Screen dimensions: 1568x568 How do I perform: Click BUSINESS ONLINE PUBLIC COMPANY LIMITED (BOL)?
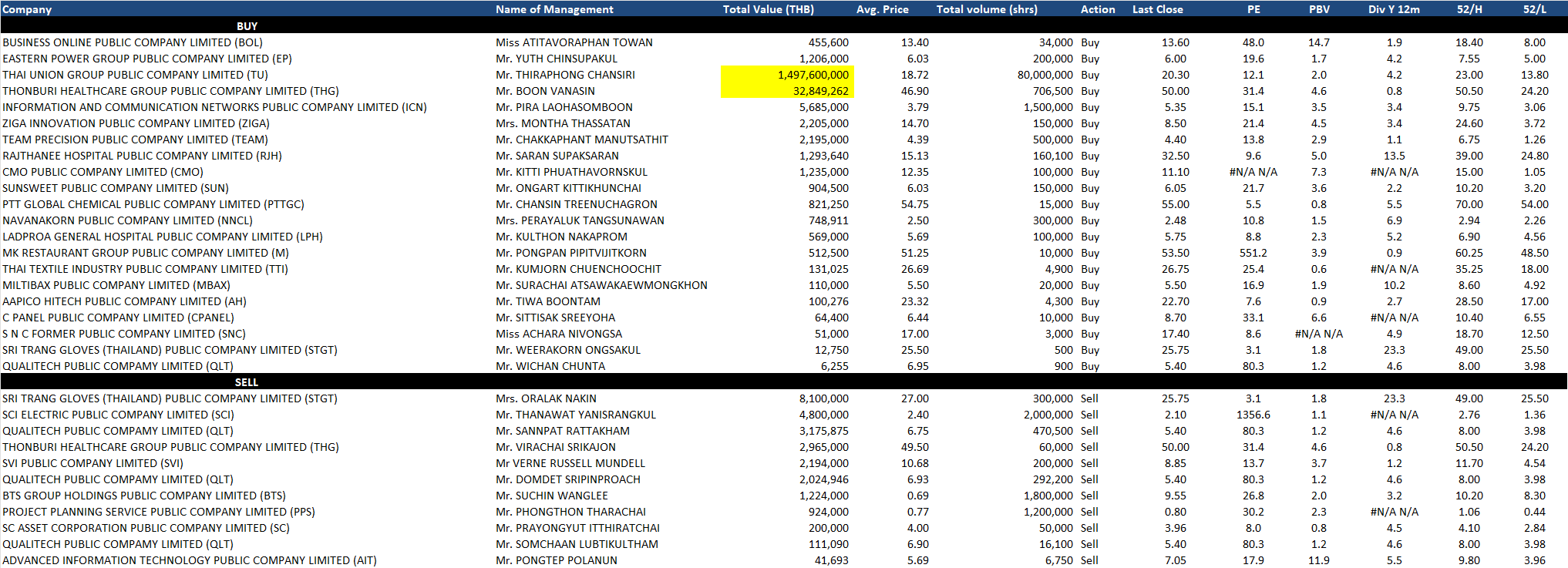(x=133, y=42)
